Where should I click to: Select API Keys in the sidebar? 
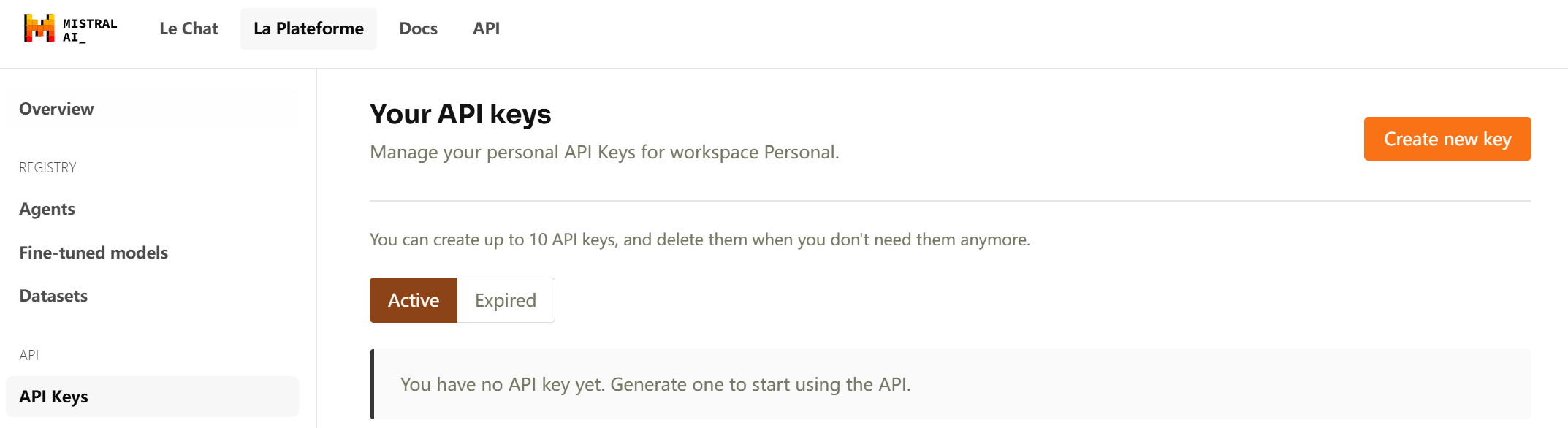(x=152, y=397)
